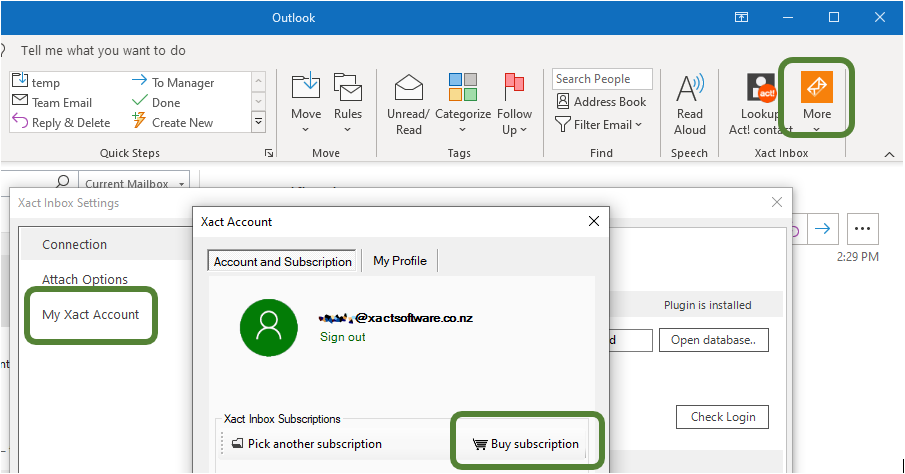
Task: Open the Follow Up flag menu
Action: click(x=514, y=104)
